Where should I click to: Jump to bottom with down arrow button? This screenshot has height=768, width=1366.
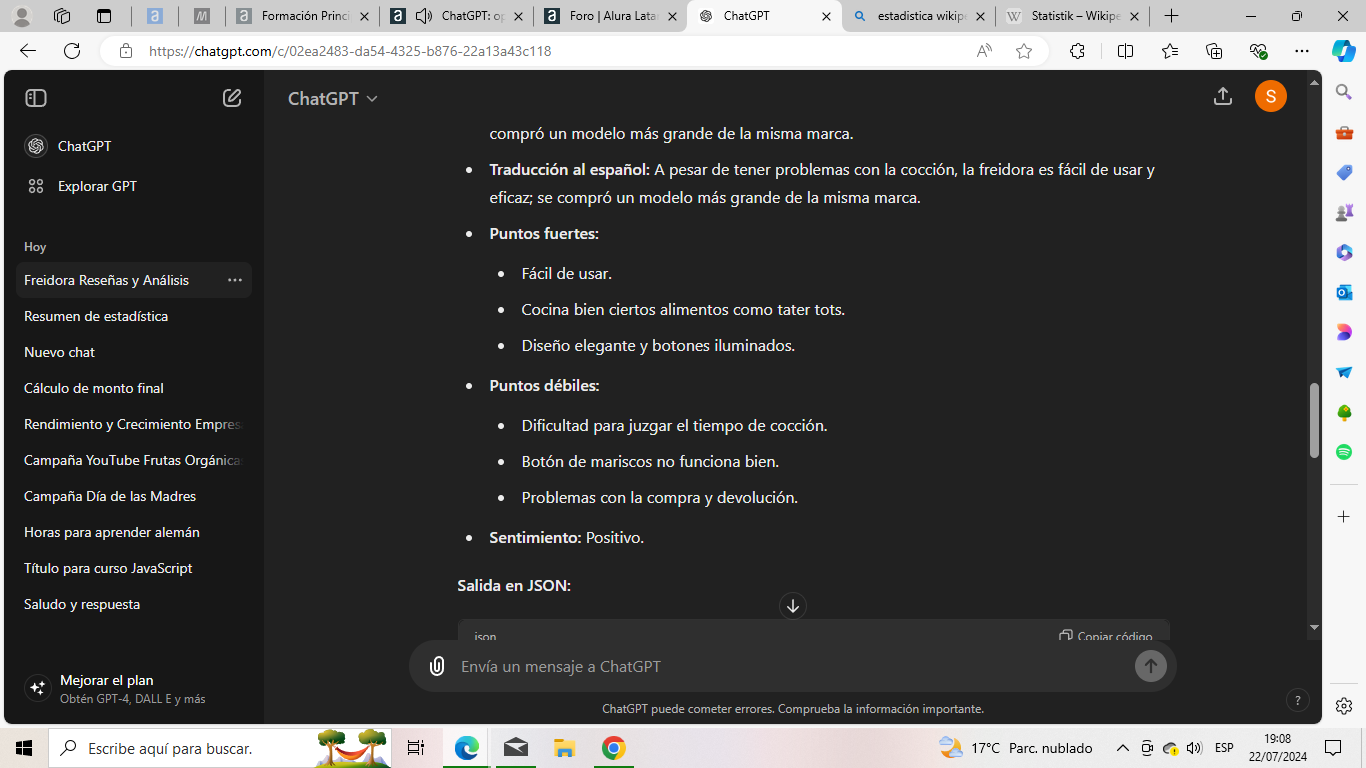(793, 606)
